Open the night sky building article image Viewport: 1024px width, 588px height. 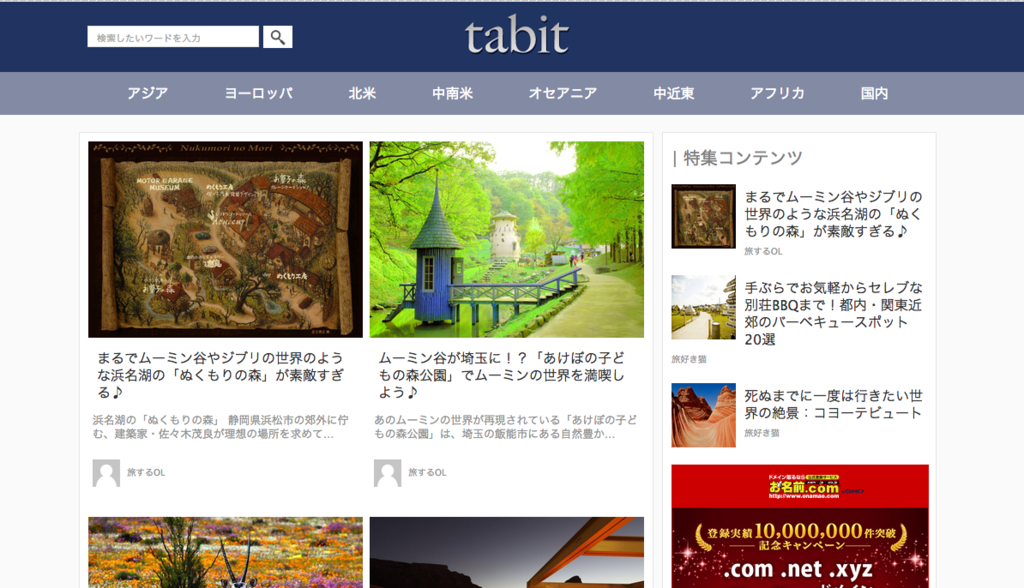click(x=507, y=553)
